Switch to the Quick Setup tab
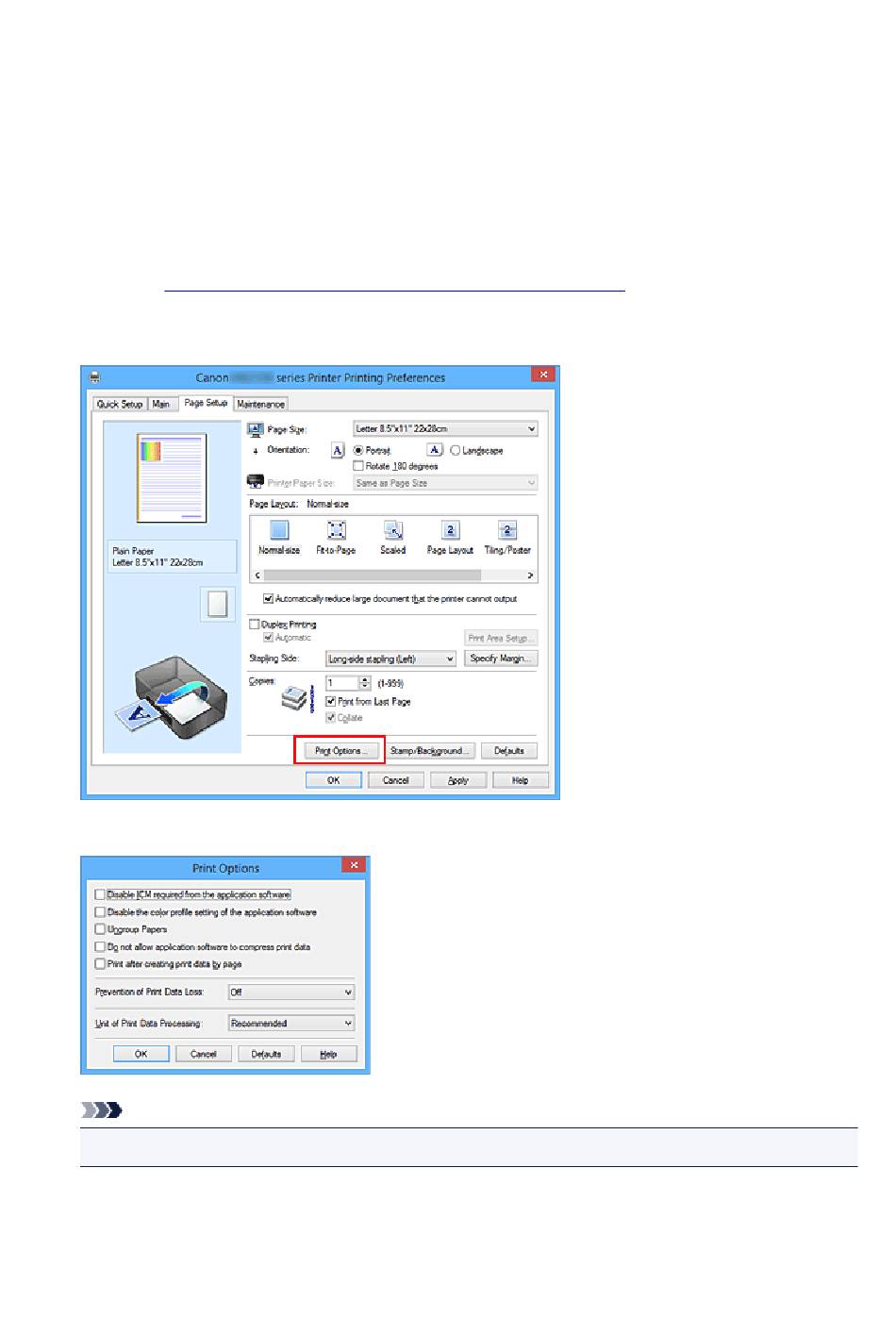 click(120, 404)
